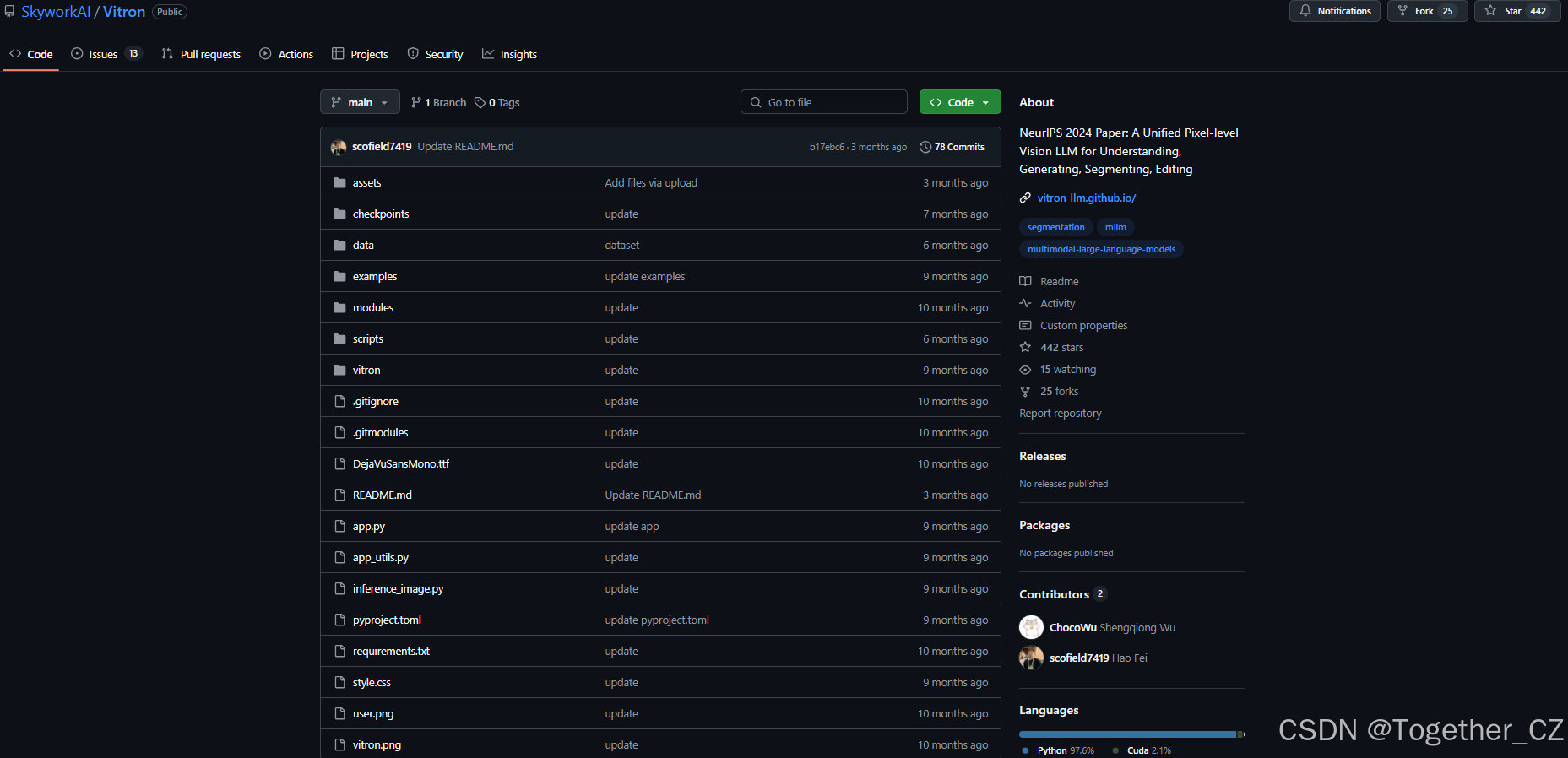Click the languages bar Python segment
1568x758 pixels.
tap(1127, 734)
